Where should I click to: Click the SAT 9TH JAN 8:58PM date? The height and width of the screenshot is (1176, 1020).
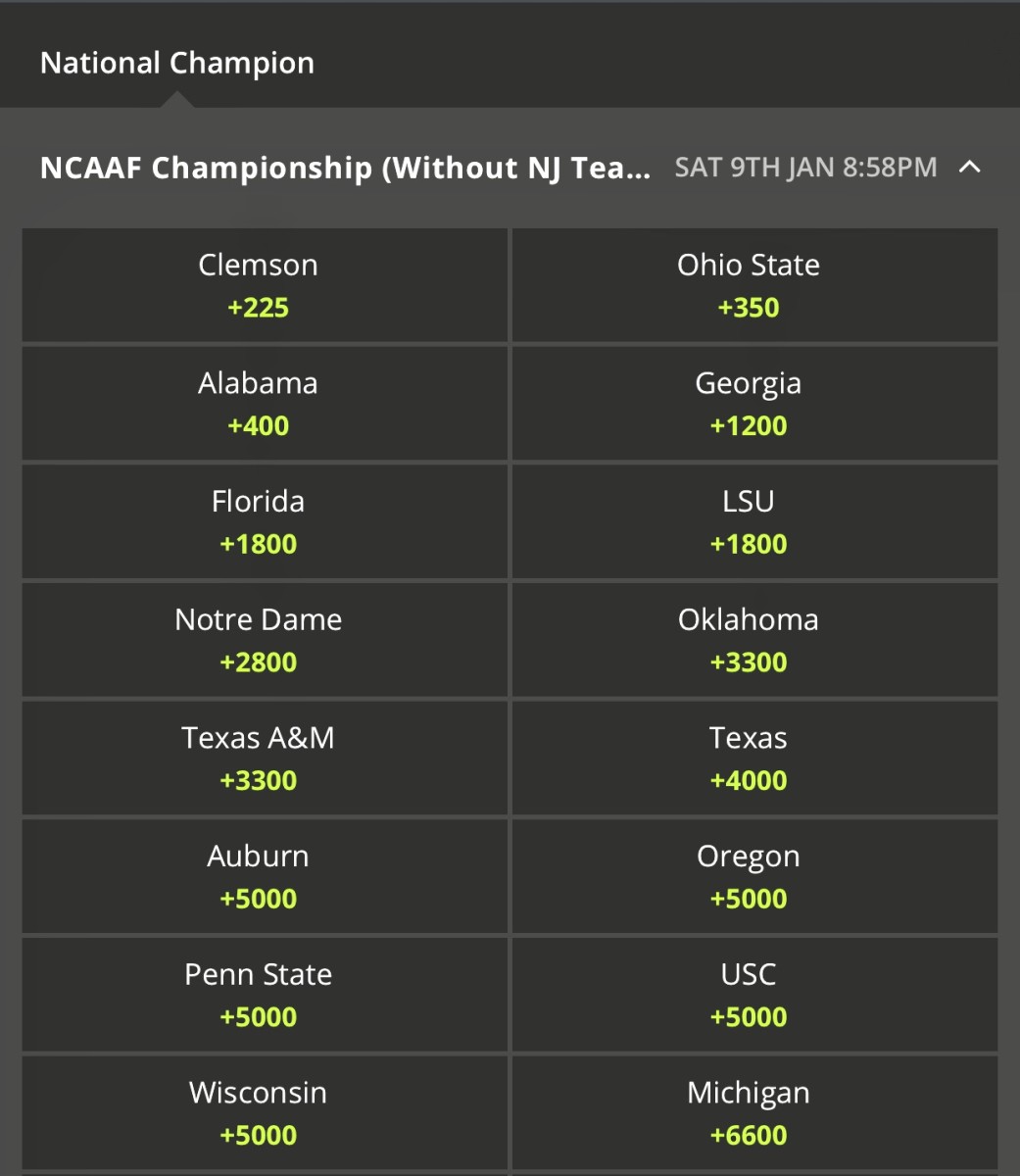(x=805, y=168)
